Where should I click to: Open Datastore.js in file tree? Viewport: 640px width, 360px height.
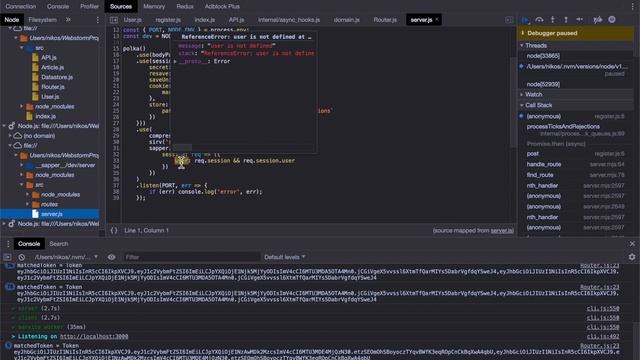click(x=57, y=77)
